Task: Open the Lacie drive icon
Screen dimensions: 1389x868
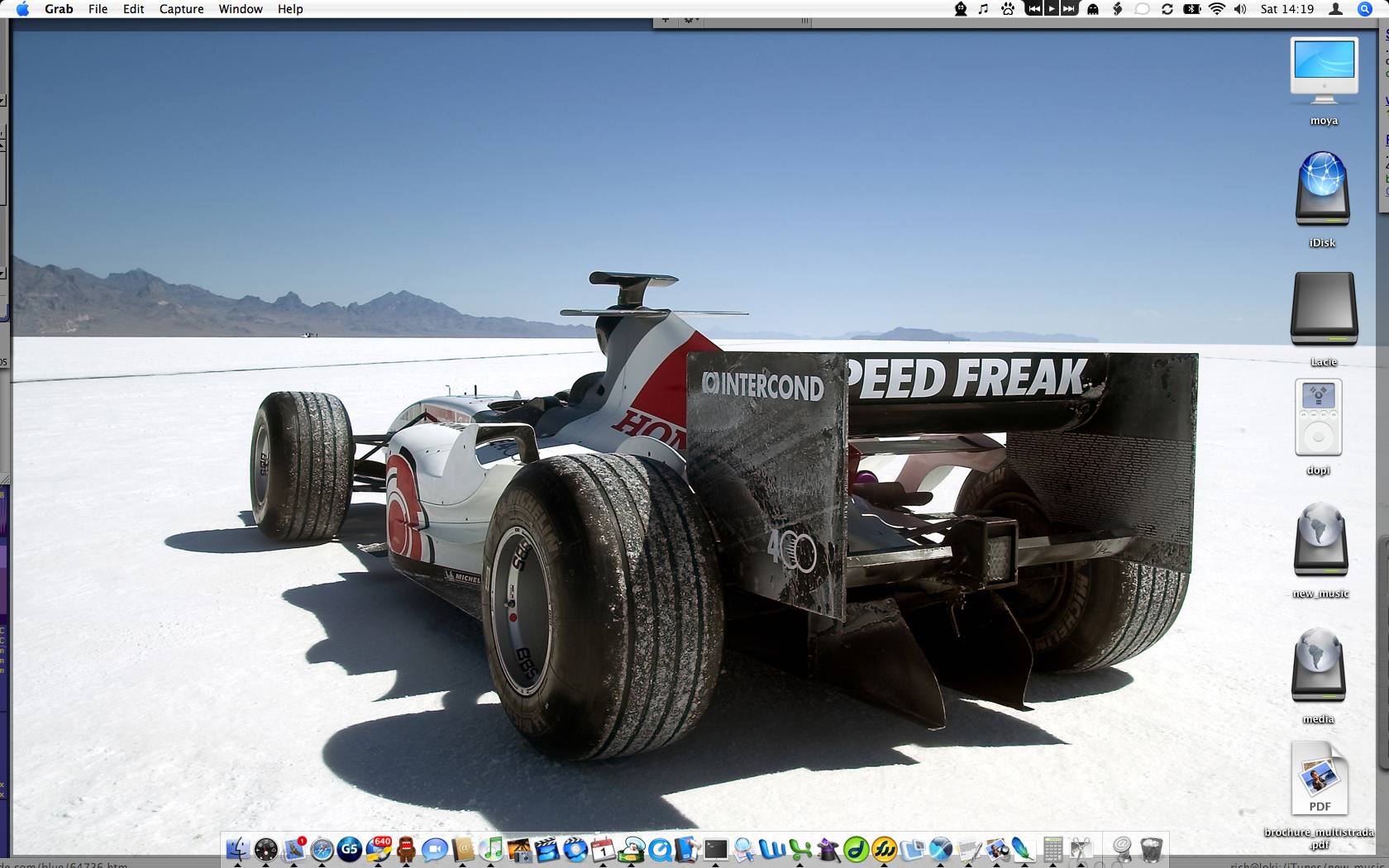Action: [x=1323, y=310]
